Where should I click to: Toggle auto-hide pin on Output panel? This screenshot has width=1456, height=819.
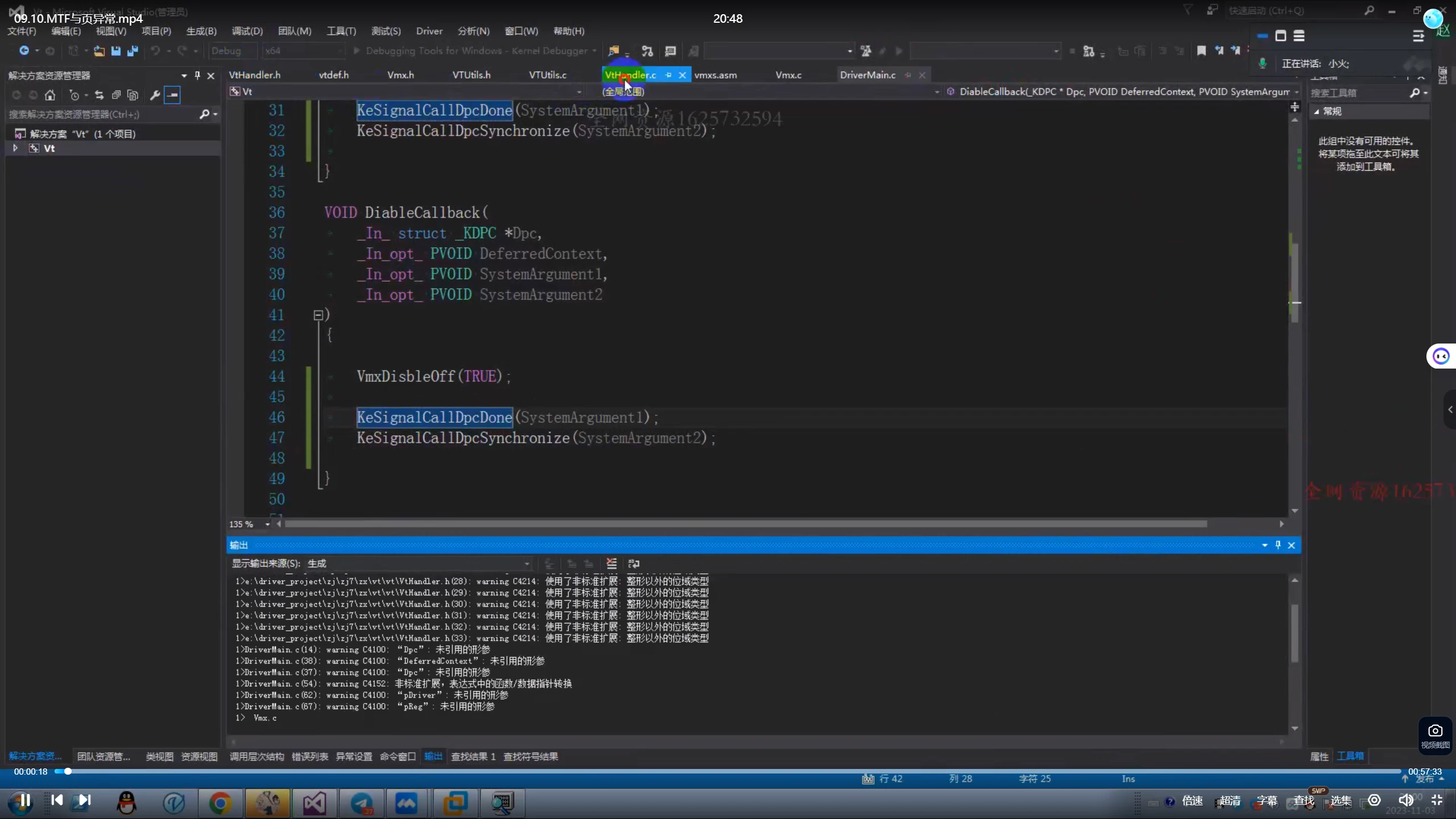(1278, 545)
